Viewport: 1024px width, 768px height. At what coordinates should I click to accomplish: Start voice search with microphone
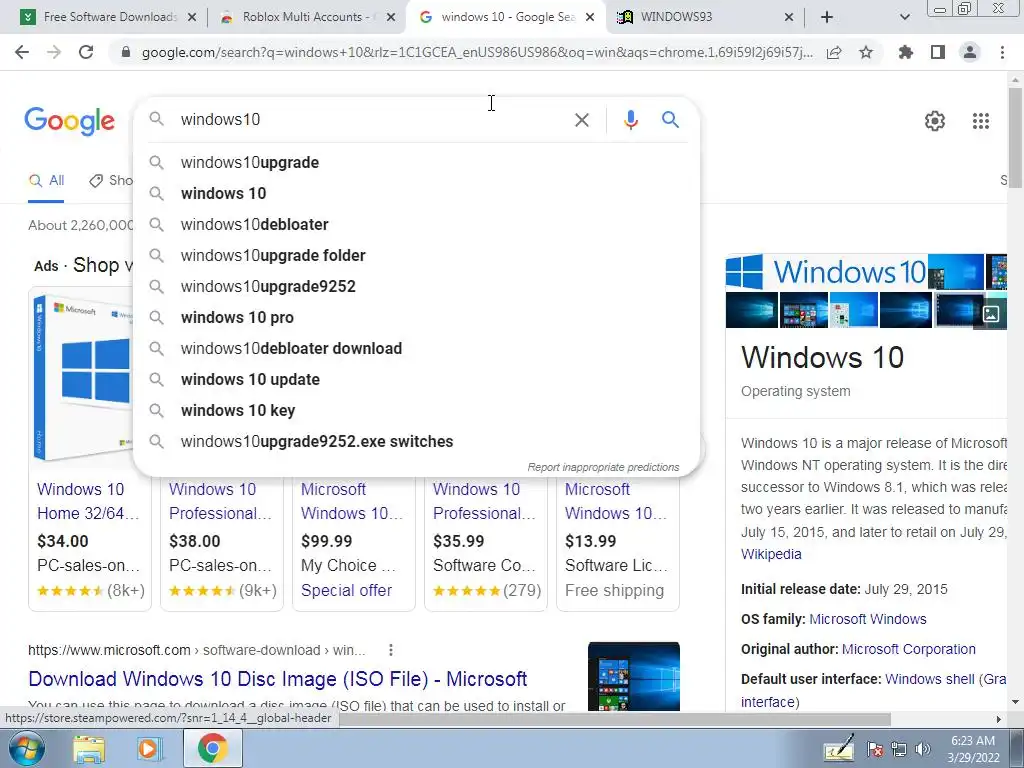click(630, 120)
